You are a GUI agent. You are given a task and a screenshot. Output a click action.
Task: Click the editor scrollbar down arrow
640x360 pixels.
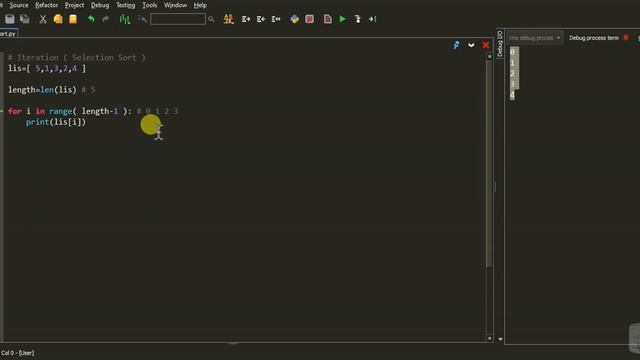[489, 338]
